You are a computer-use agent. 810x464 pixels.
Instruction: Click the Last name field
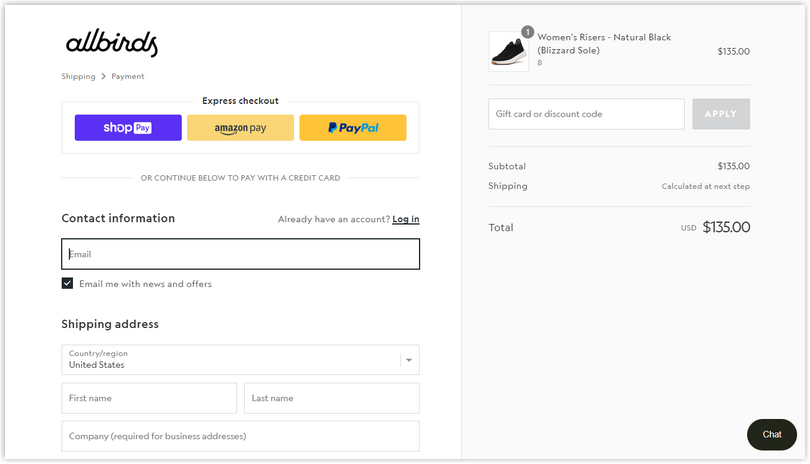coord(332,398)
